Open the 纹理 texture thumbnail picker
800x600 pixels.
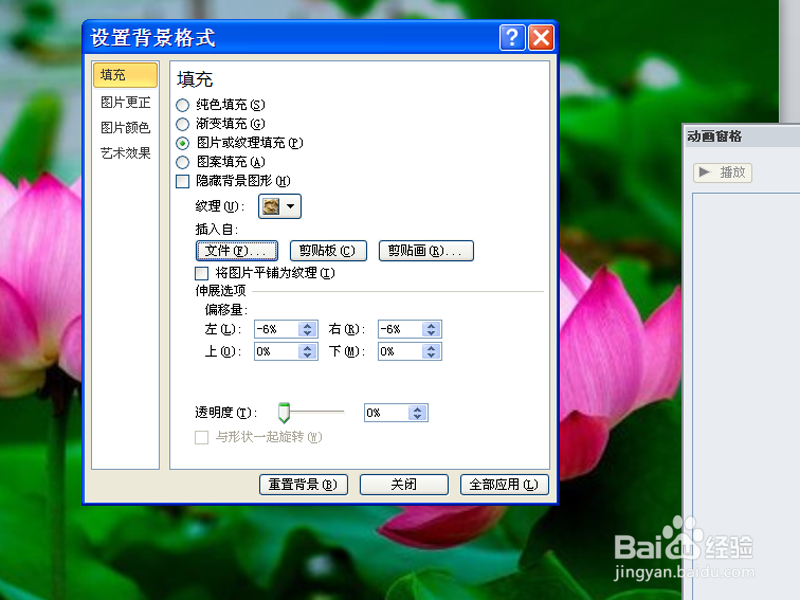coord(280,206)
